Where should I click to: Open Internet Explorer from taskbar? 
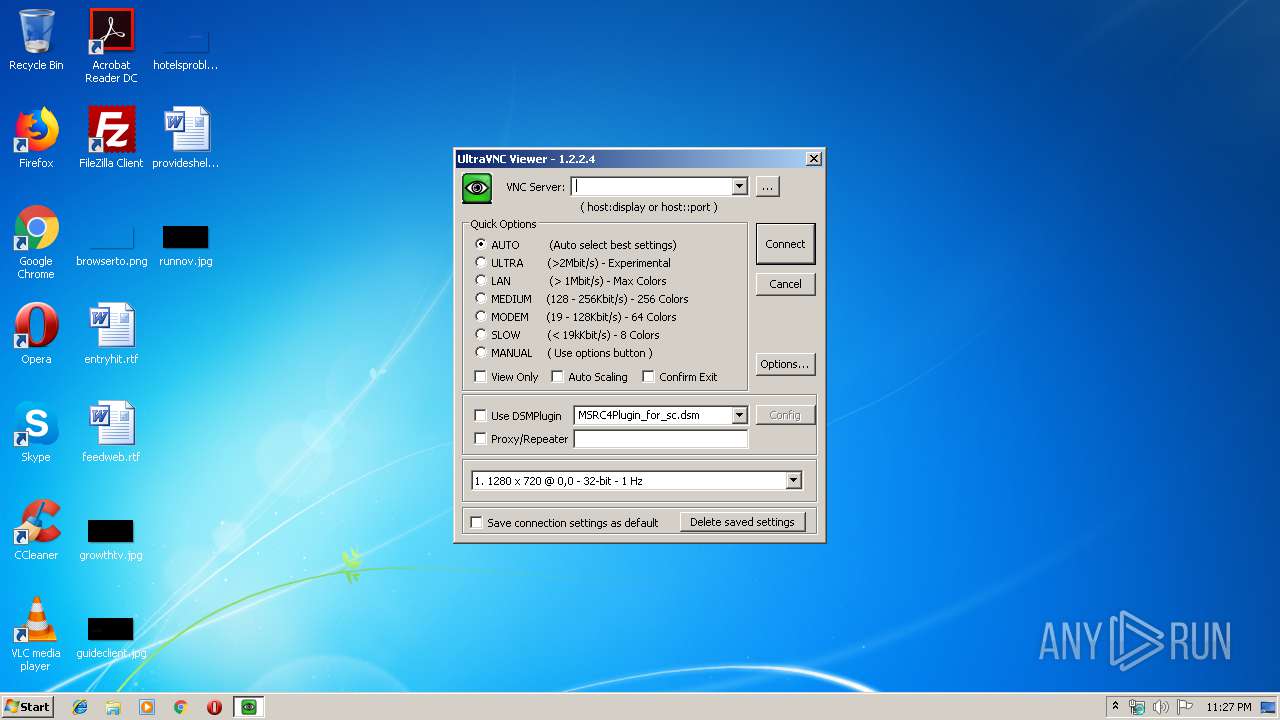pos(80,707)
